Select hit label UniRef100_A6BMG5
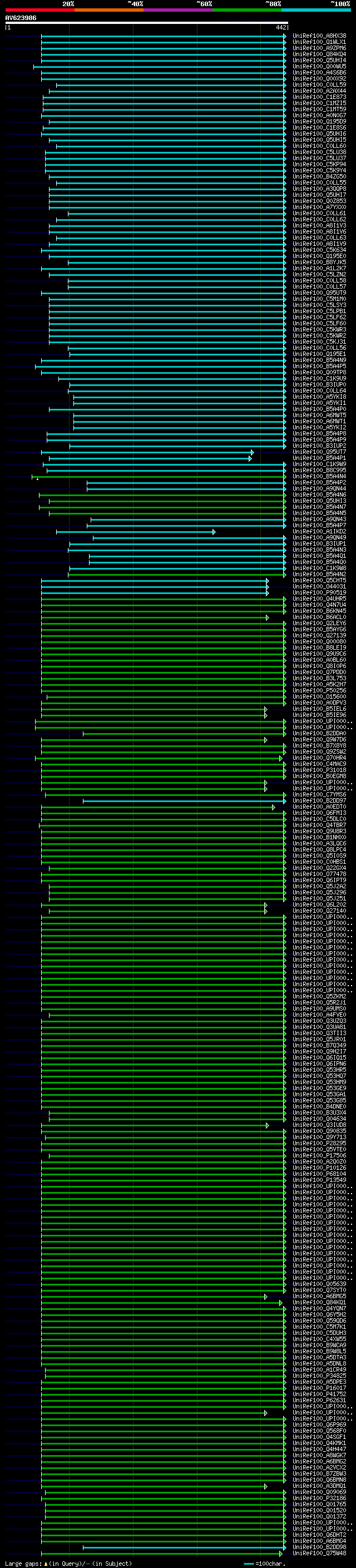The image size is (356, 1568). (319, 1297)
